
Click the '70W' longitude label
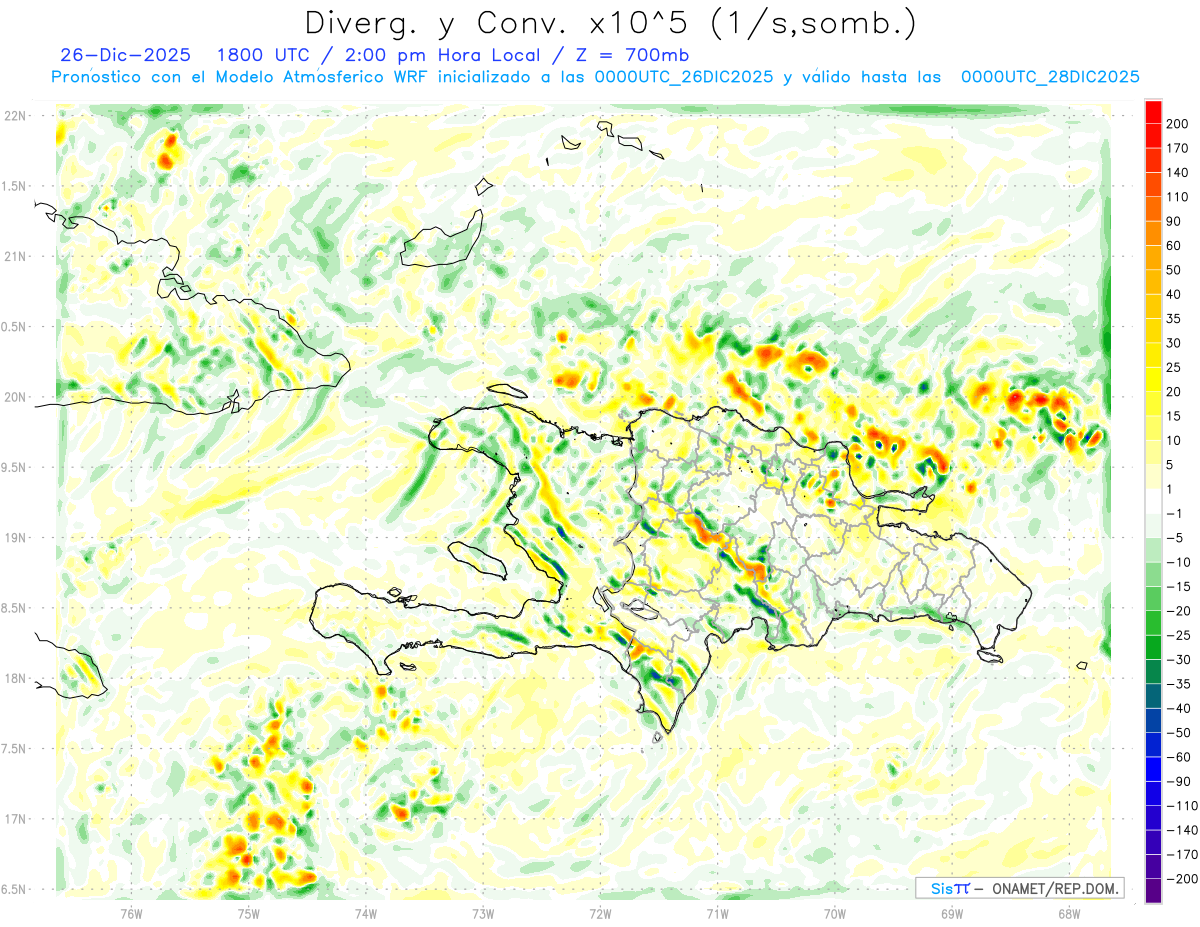coord(835,912)
